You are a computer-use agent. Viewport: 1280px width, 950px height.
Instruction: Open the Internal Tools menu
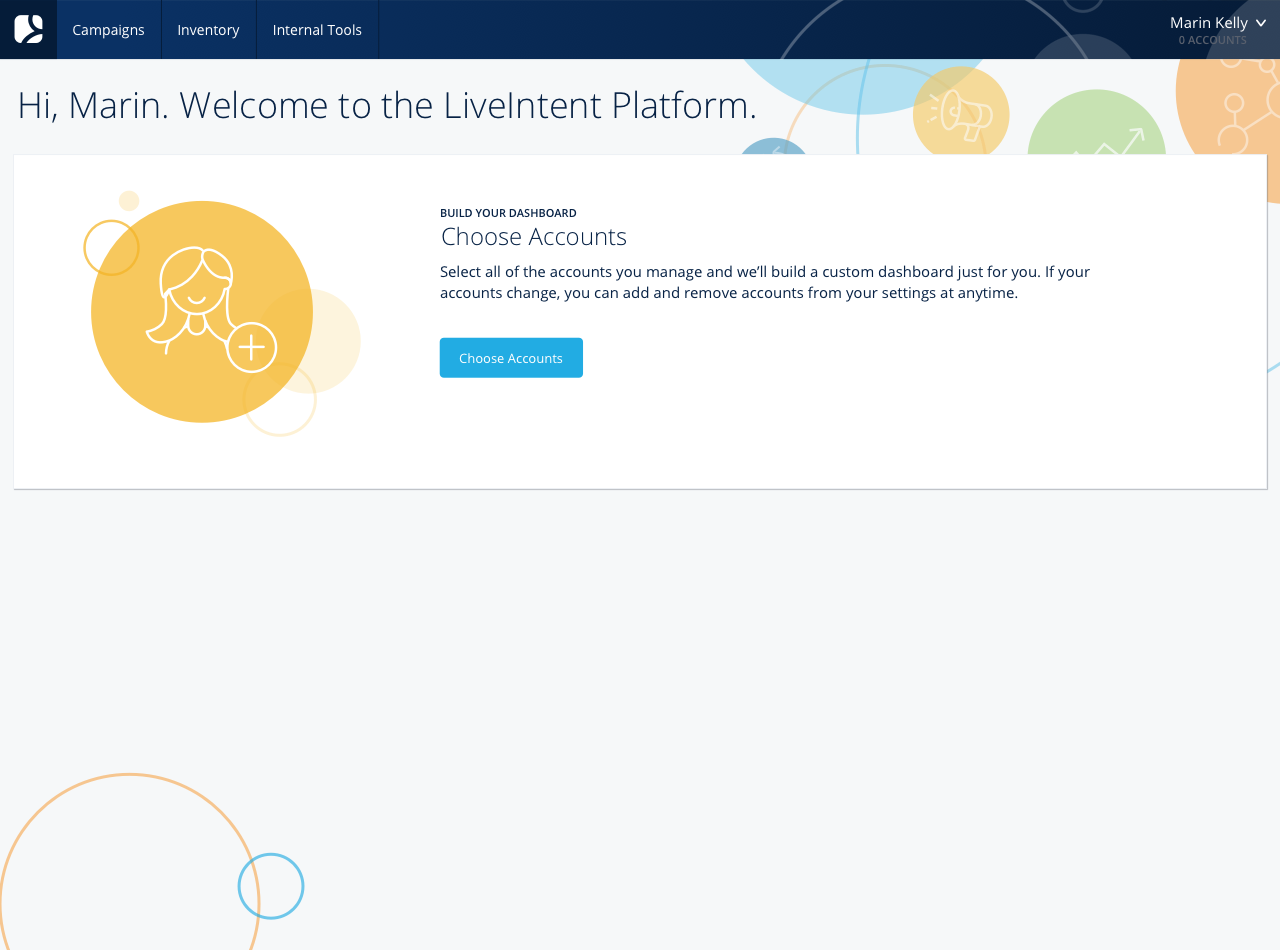317,29
